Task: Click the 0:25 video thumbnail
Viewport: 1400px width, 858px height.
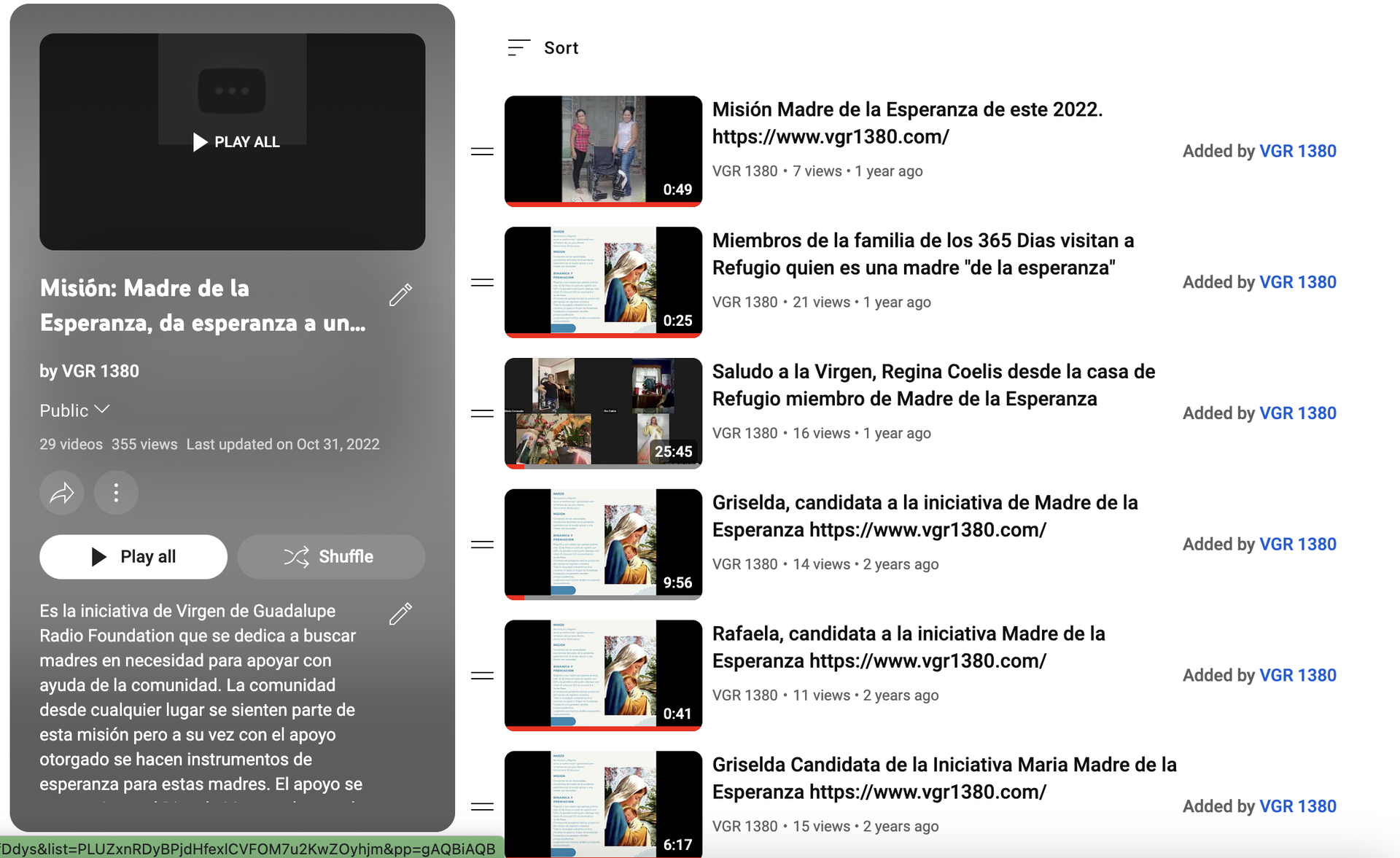Action: (603, 283)
